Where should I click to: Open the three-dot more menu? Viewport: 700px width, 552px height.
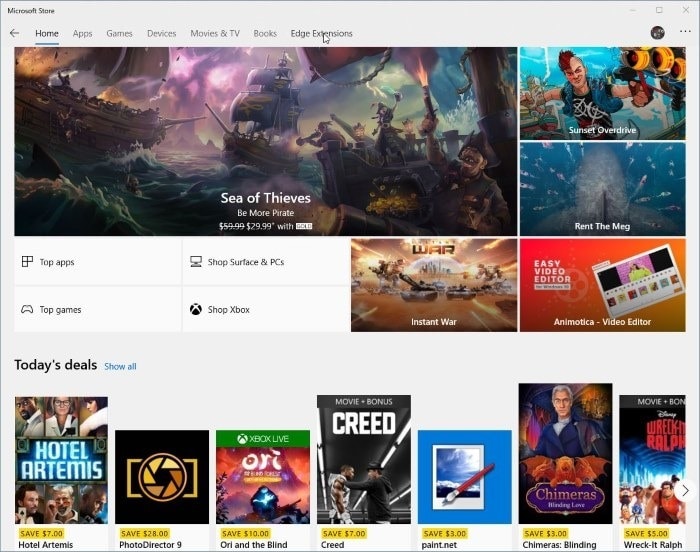(x=685, y=31)
